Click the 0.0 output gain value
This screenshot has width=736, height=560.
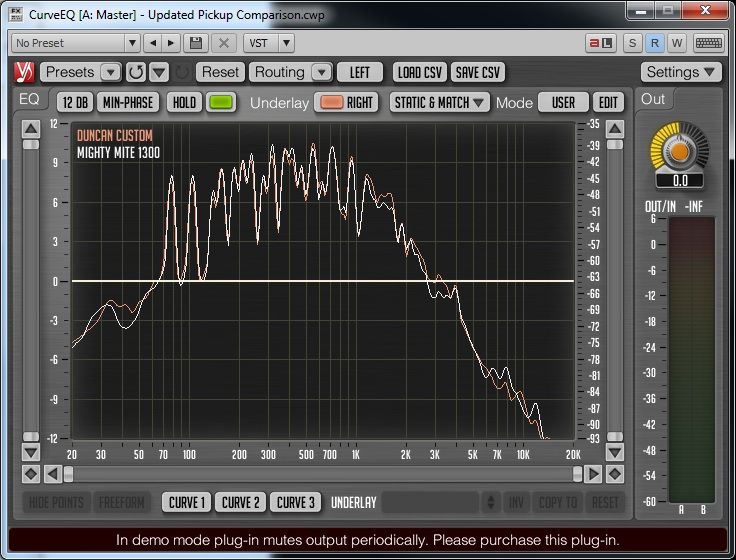click(x=680, y=181)
